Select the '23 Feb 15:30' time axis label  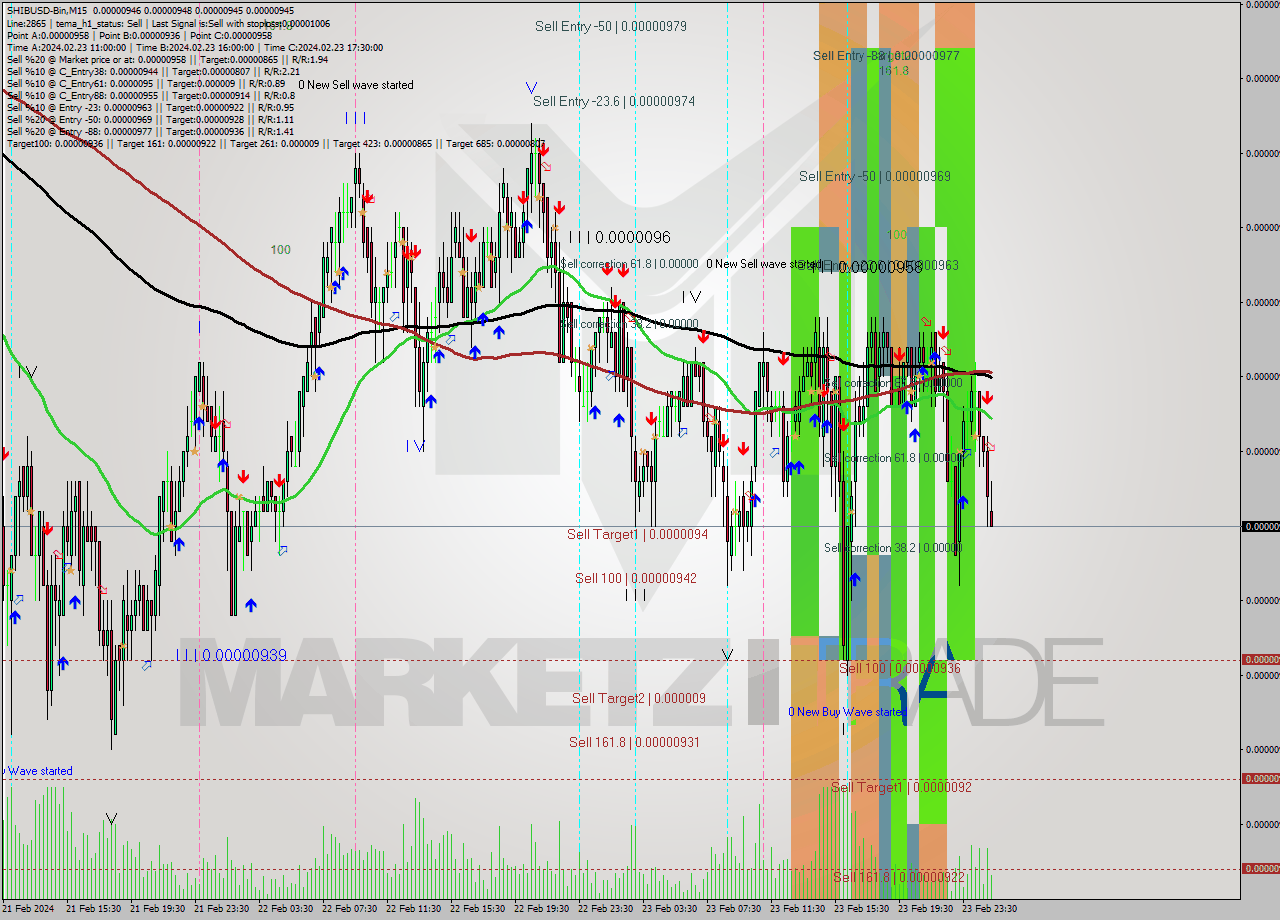pyautogui.click(x=862, y=909)
